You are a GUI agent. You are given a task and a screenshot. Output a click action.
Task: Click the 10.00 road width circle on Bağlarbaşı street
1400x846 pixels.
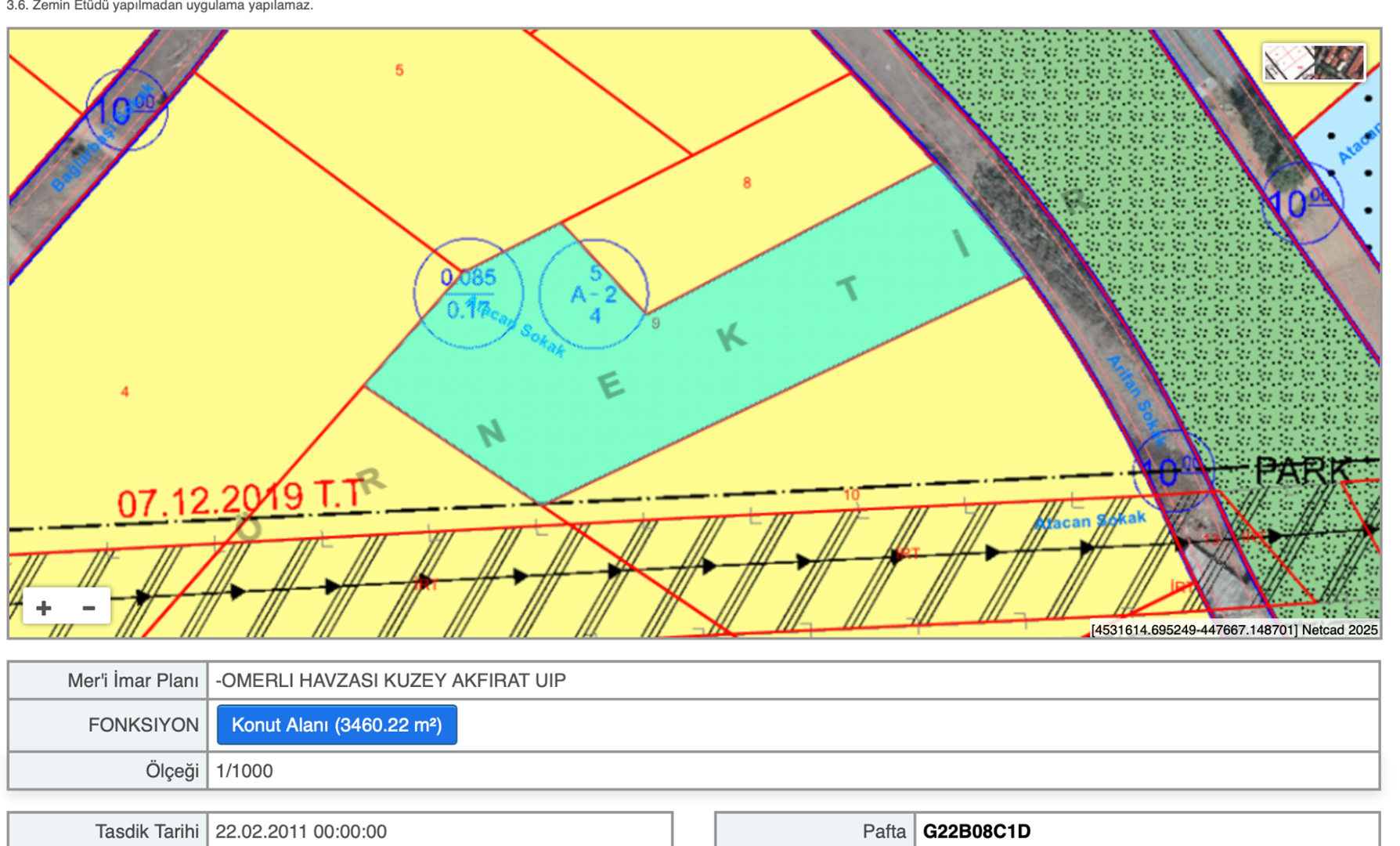(125, 110)
